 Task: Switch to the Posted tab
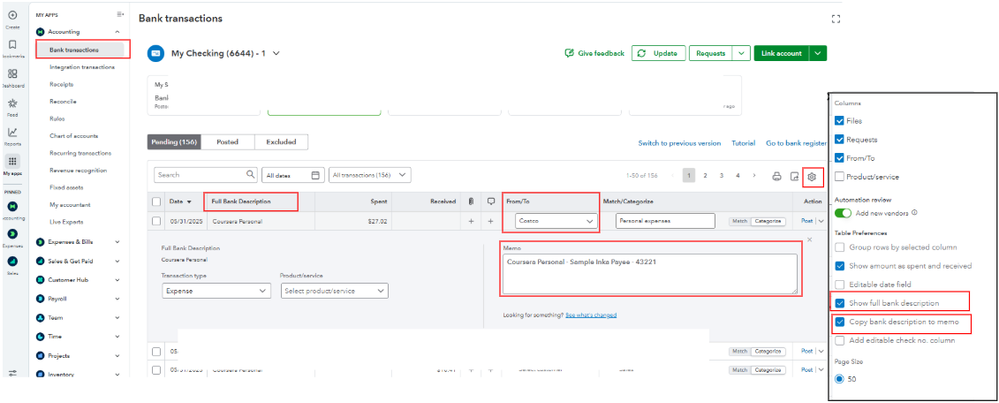227,142
